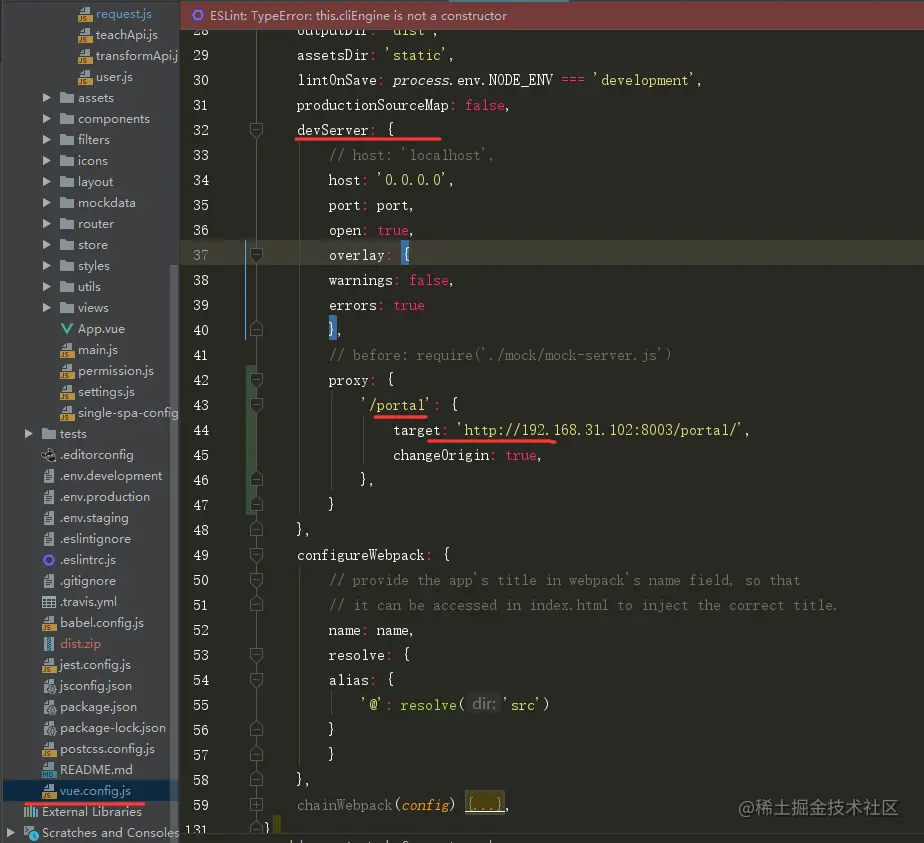Expand the filters folder arrow
Image resolution: width=924 pixels, height=843 pixels.
click(x=47, y=140)
